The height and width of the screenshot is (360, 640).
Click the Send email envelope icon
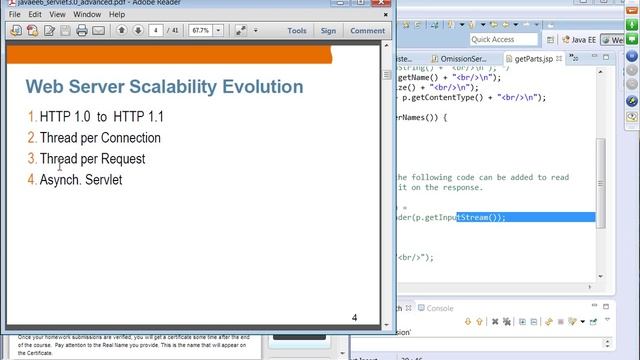[x=98, y=31]
